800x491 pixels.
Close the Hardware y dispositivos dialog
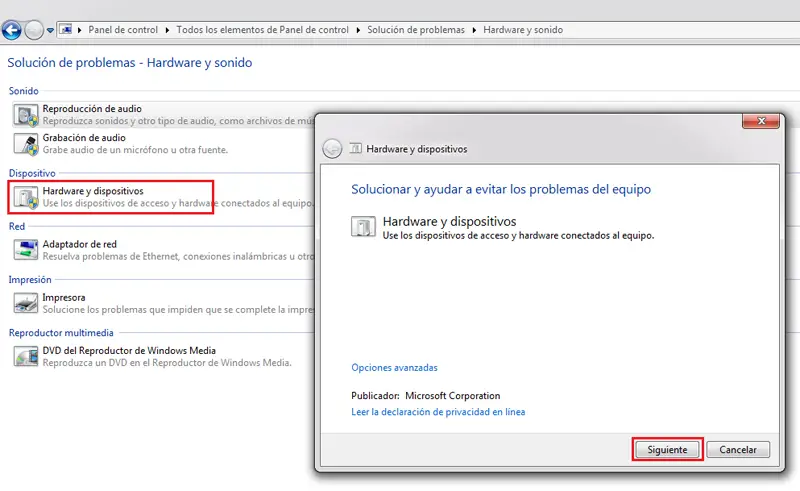(x=761, y=121)
